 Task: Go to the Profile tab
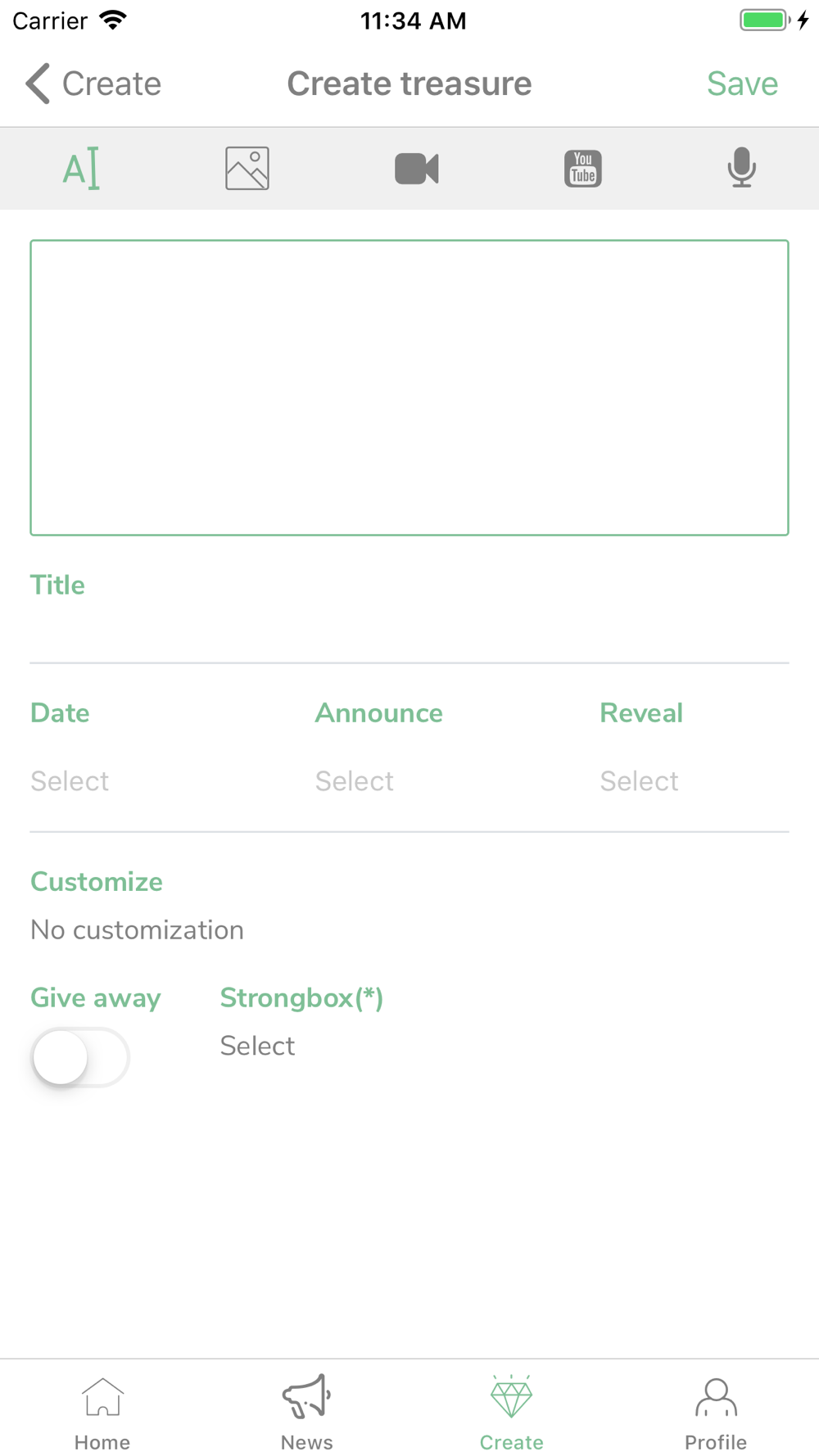(x=716, y=1412)
